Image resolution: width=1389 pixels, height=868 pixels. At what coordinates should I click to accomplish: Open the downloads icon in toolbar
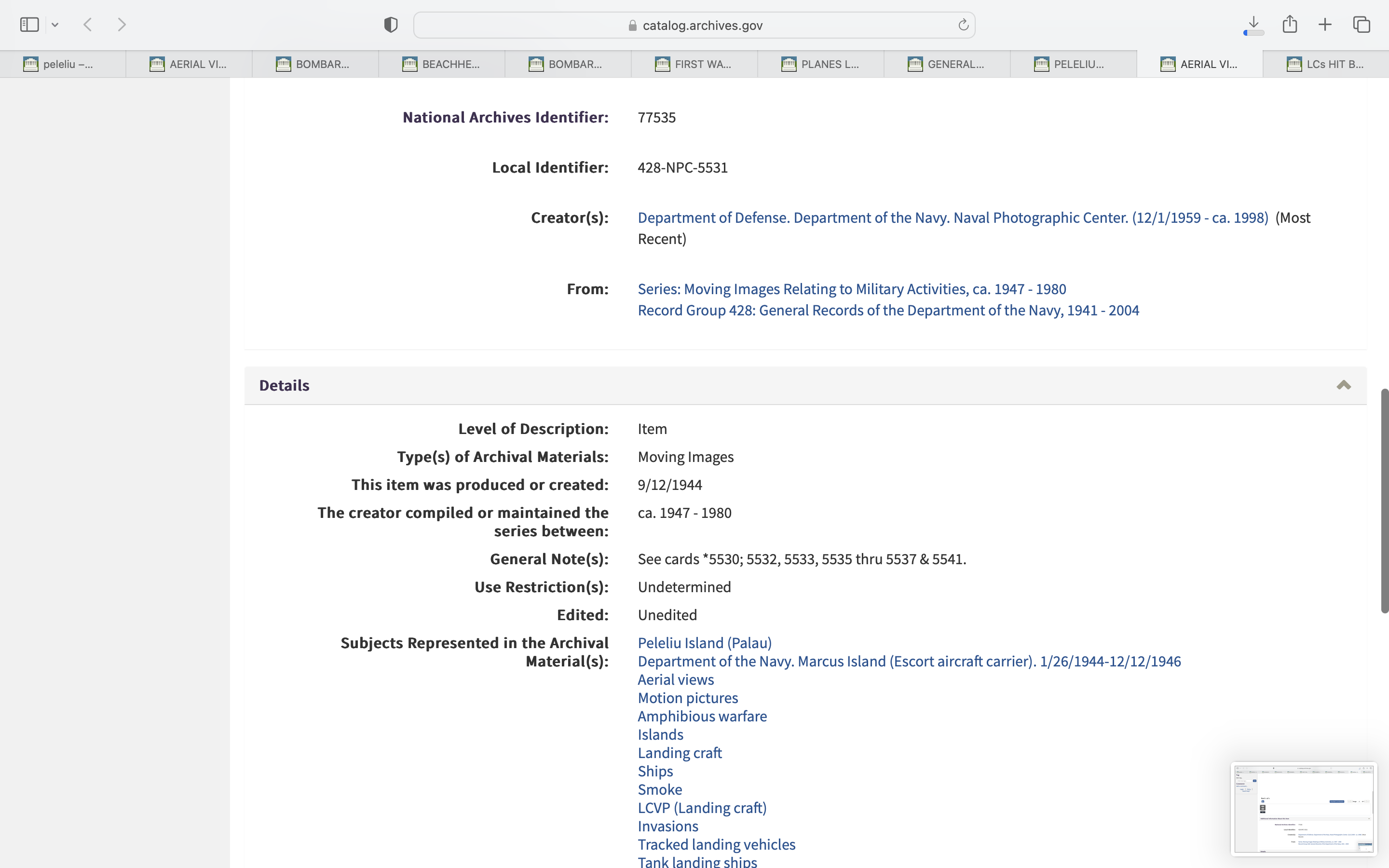tap(1253, 25)
